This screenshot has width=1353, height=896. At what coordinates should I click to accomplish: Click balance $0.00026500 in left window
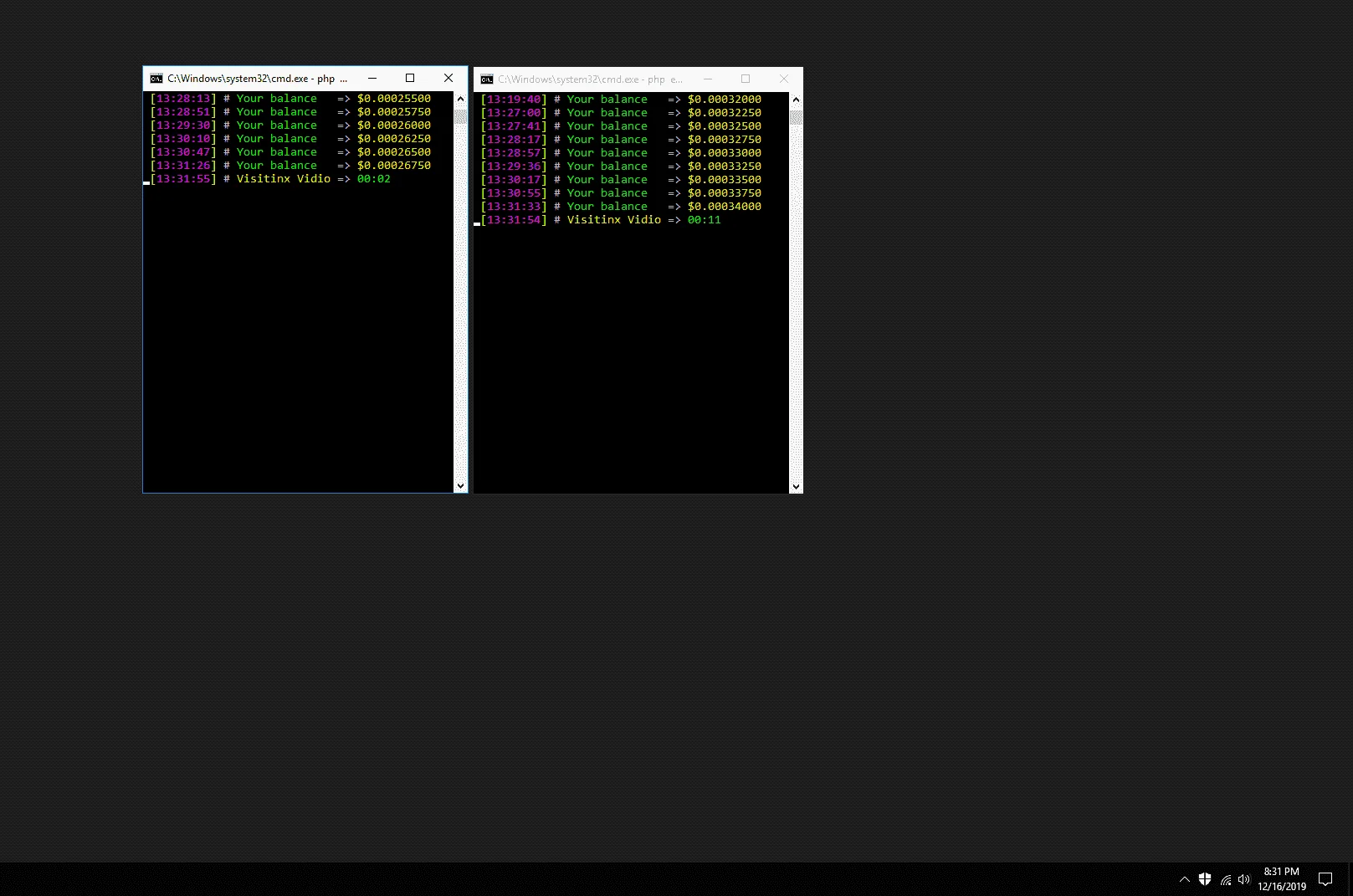[394, 152]
